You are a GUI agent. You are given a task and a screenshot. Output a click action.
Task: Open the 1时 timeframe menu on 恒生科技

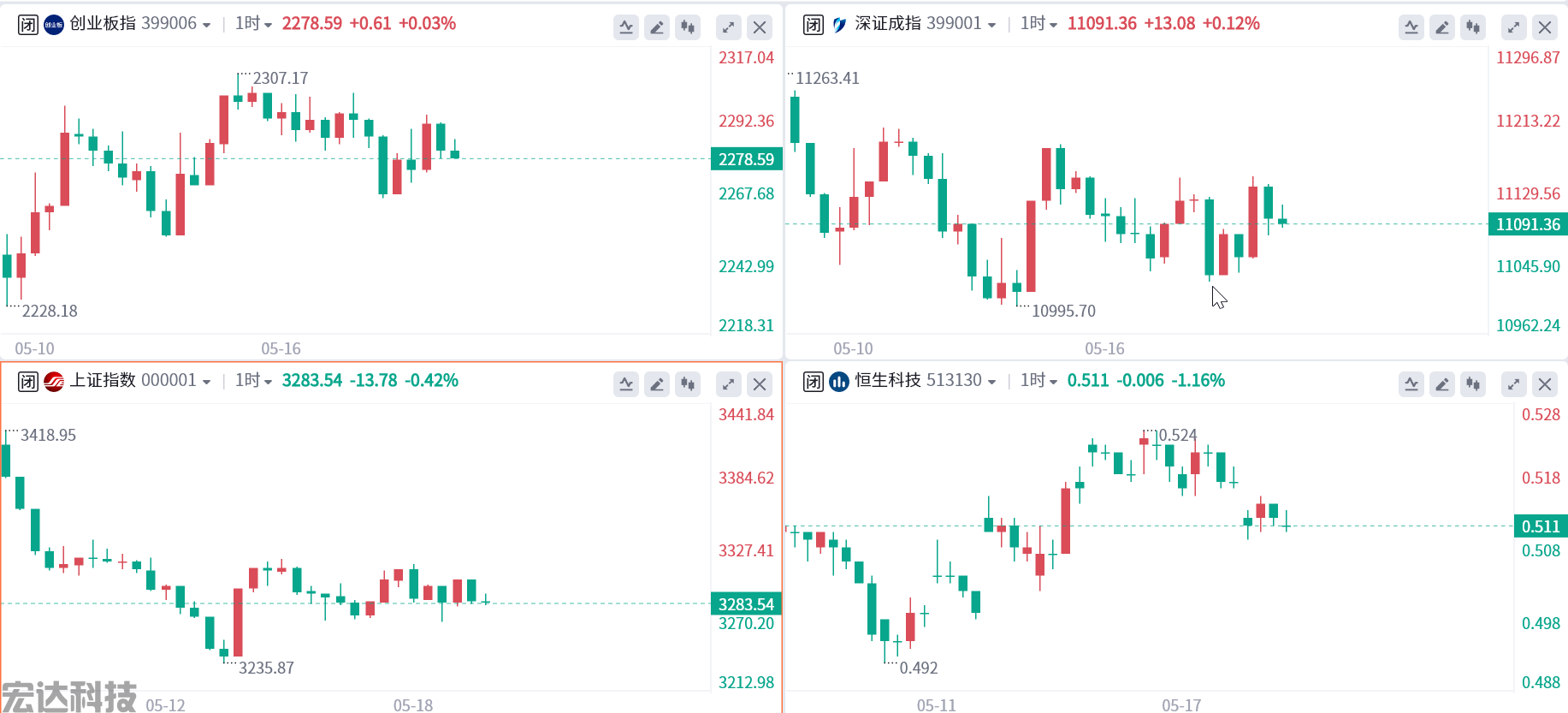coord(1039,381)
